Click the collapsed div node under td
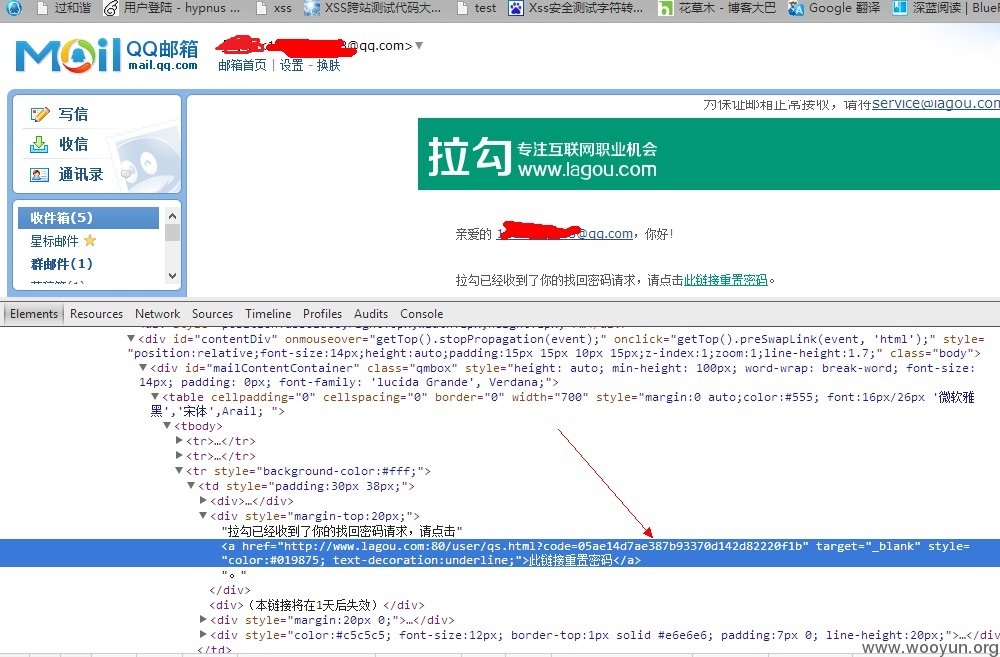The image size is (1000, 657). [252, 501]
